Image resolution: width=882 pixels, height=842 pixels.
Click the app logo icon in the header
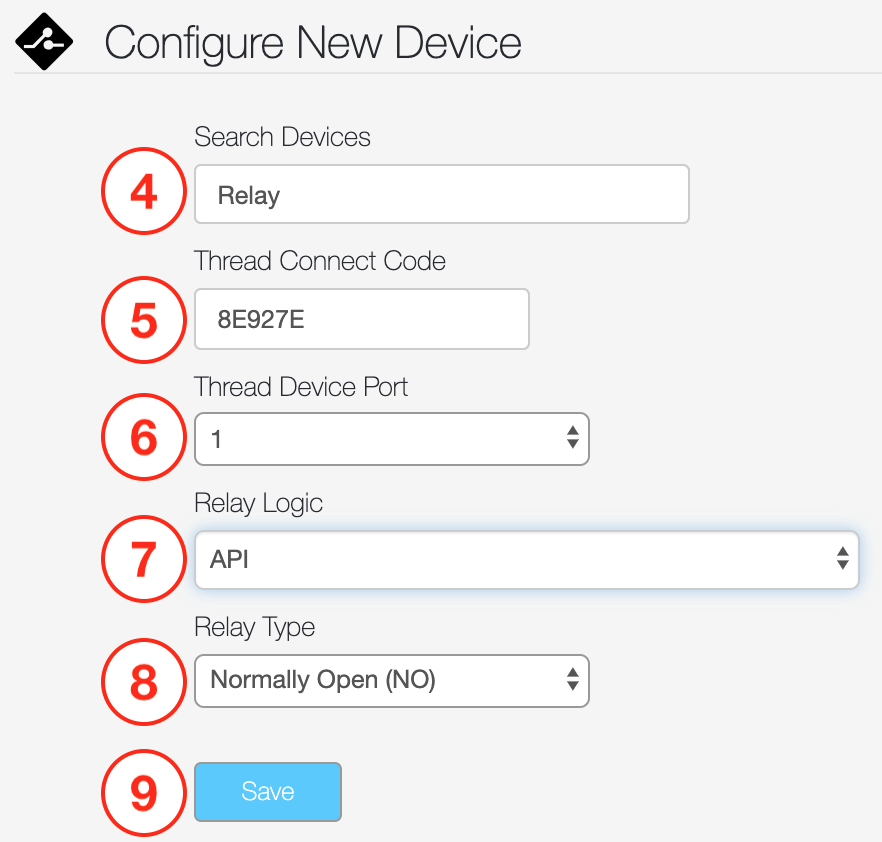[43, 41]
